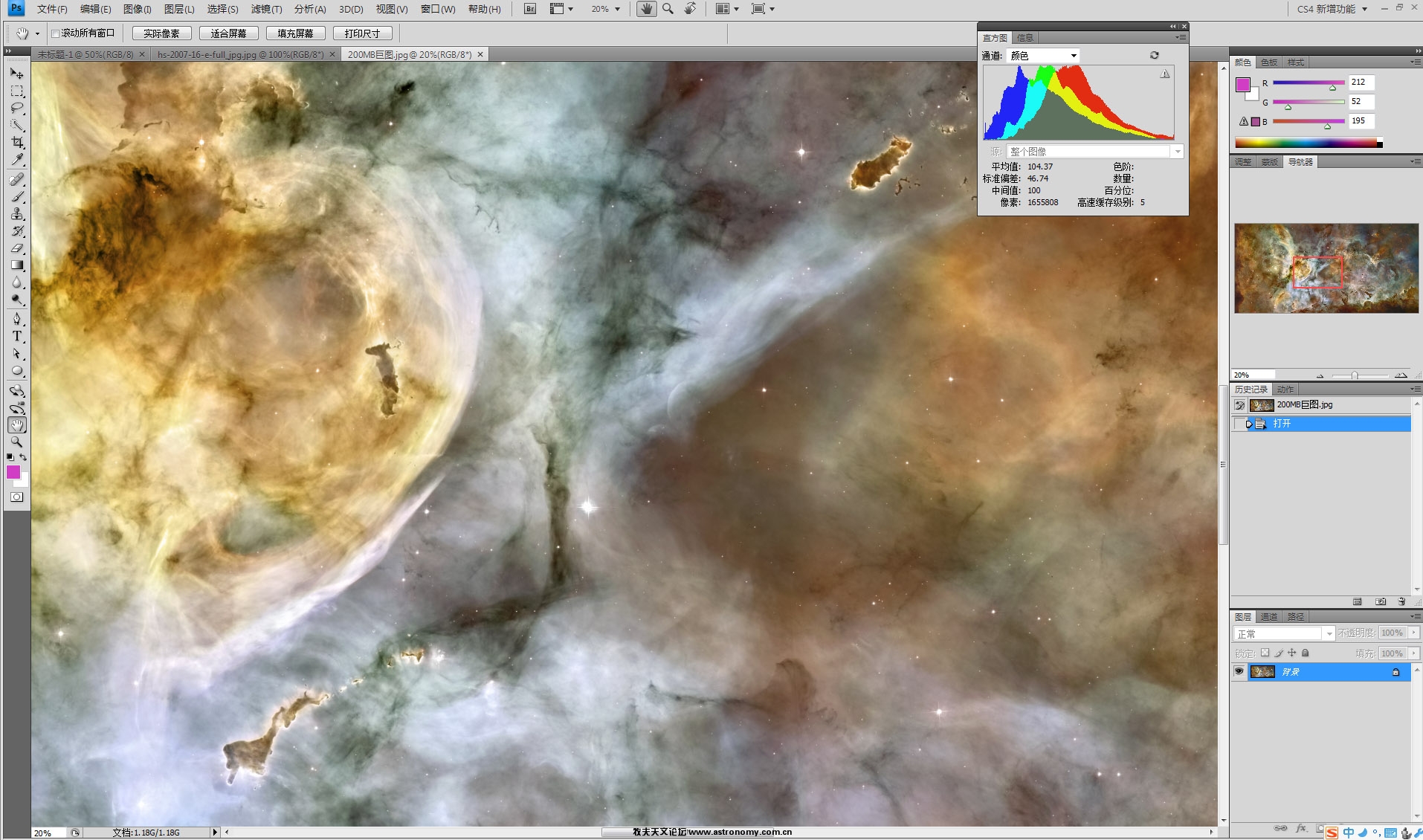The height and width of the screenshot is (840, 1423).
Task: Create new snapshot in History panel
Action: pyautogui.click(x=1380, y=601)
